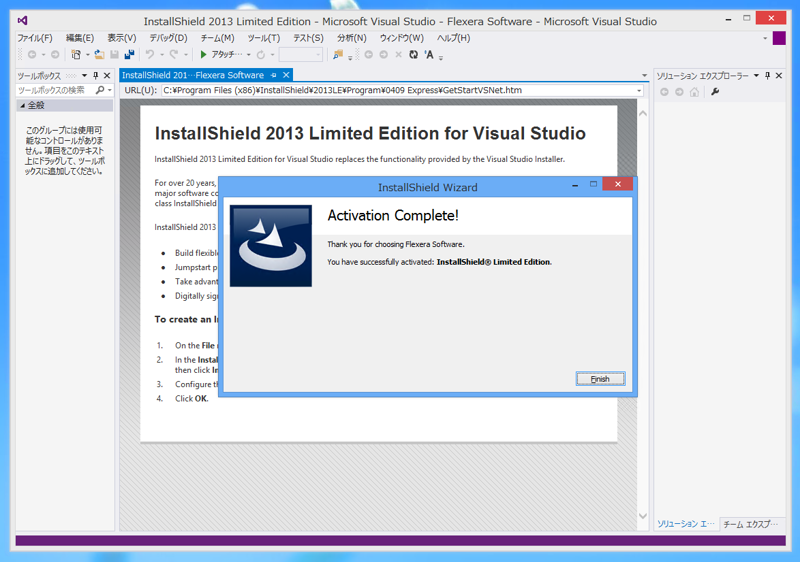Open the toolbox search options dropdown arrow
The image size is (800, 562).
click(110, 90)
